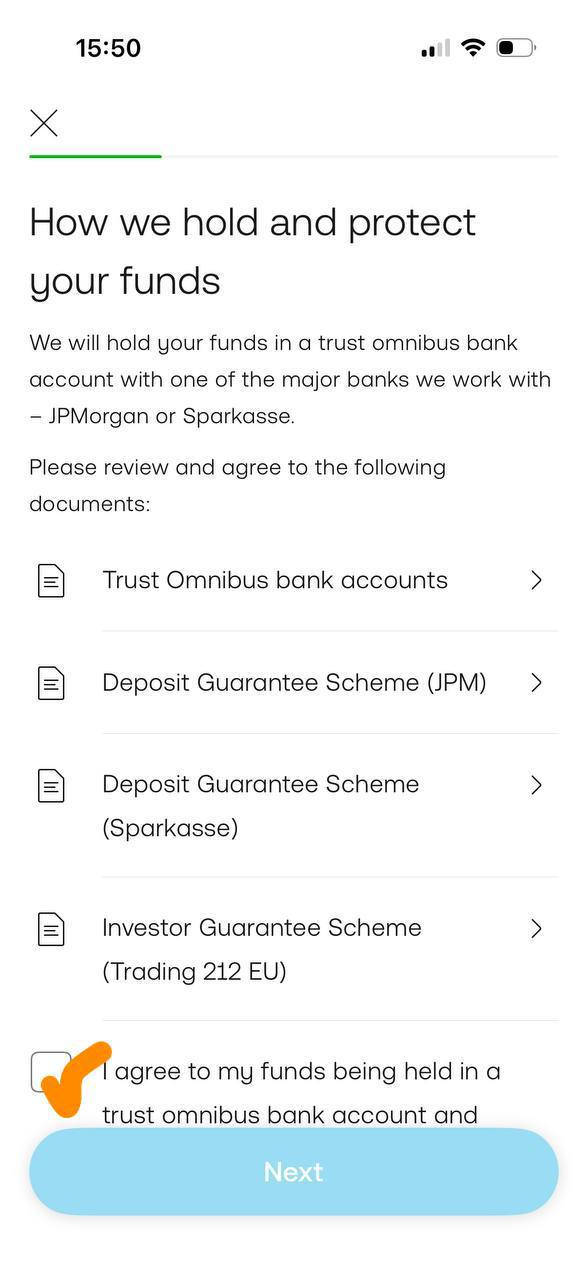This screenshot has width=588, height=1280.
Task: Tap the Trust Omnibus bank accounts document icon
Action: (x=51, y=580)
